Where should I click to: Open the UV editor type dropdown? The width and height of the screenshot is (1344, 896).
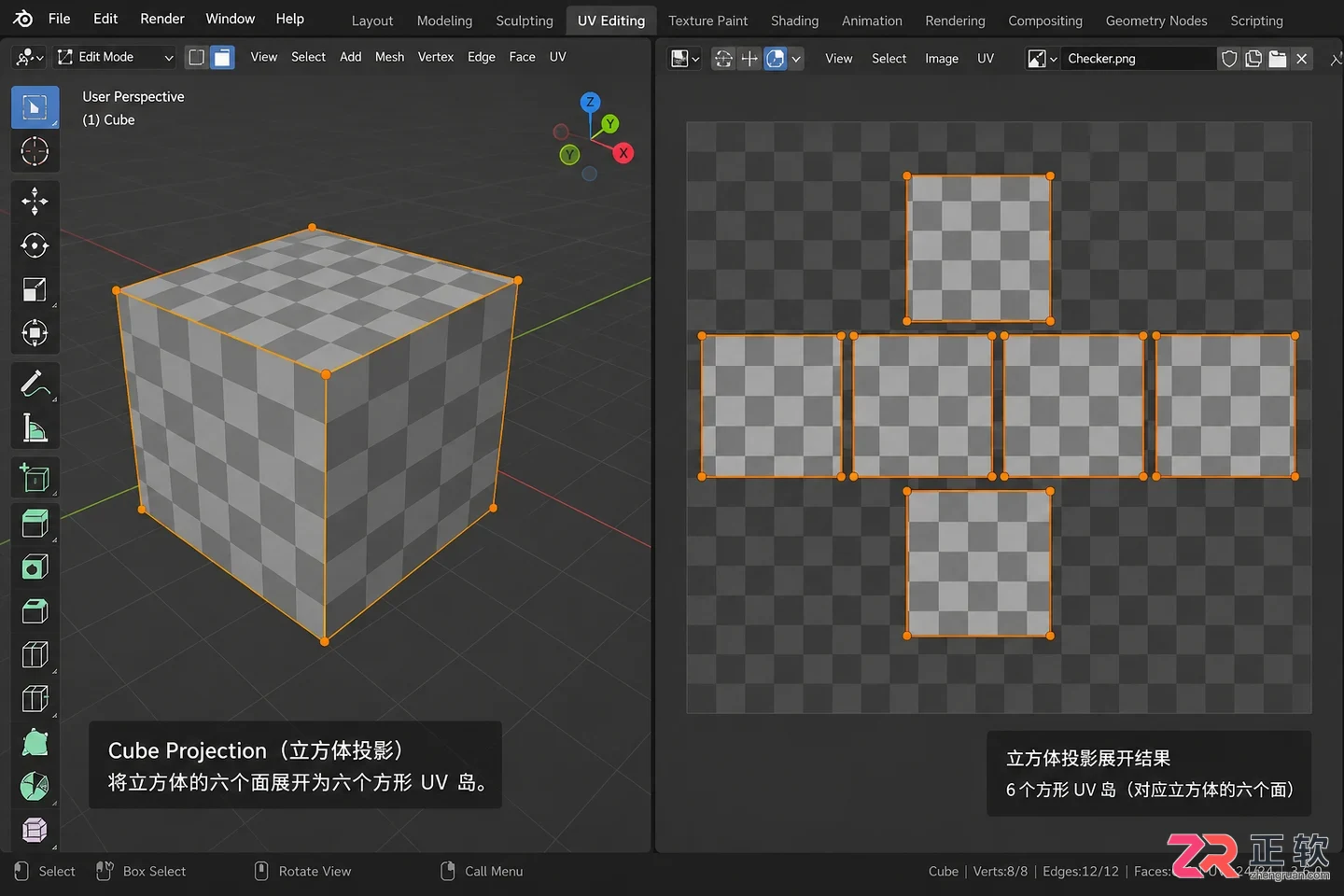(x=685, y=59)
